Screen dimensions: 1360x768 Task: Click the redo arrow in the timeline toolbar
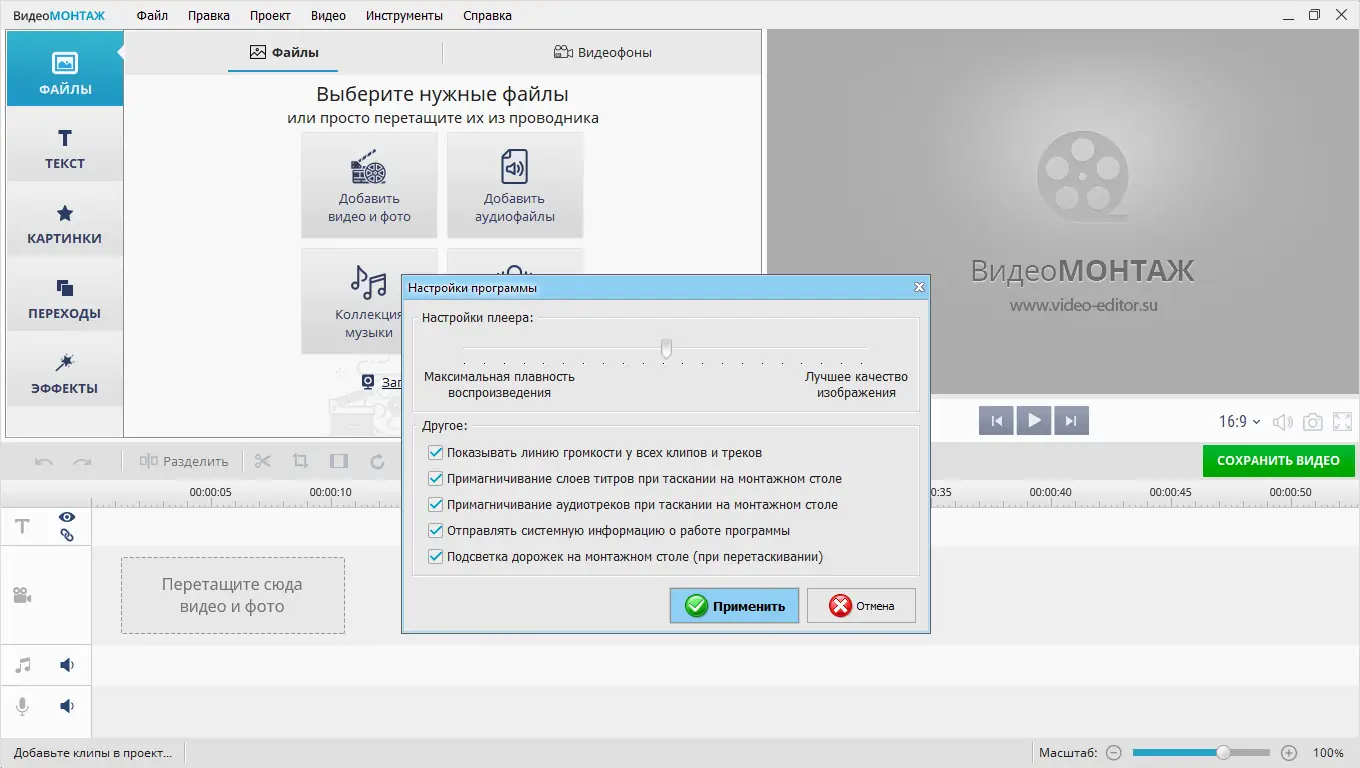[82, 461]
